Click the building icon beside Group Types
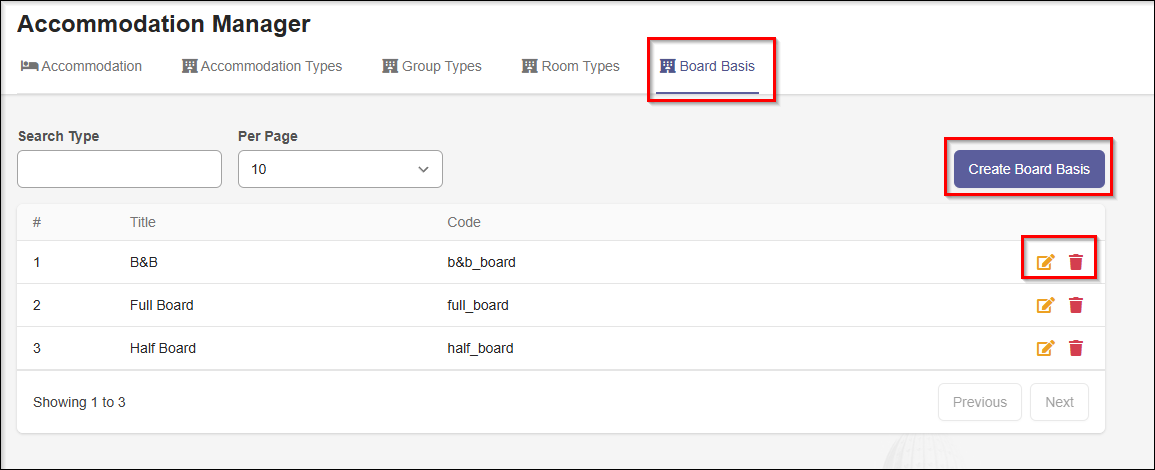 tap(390, 66)
